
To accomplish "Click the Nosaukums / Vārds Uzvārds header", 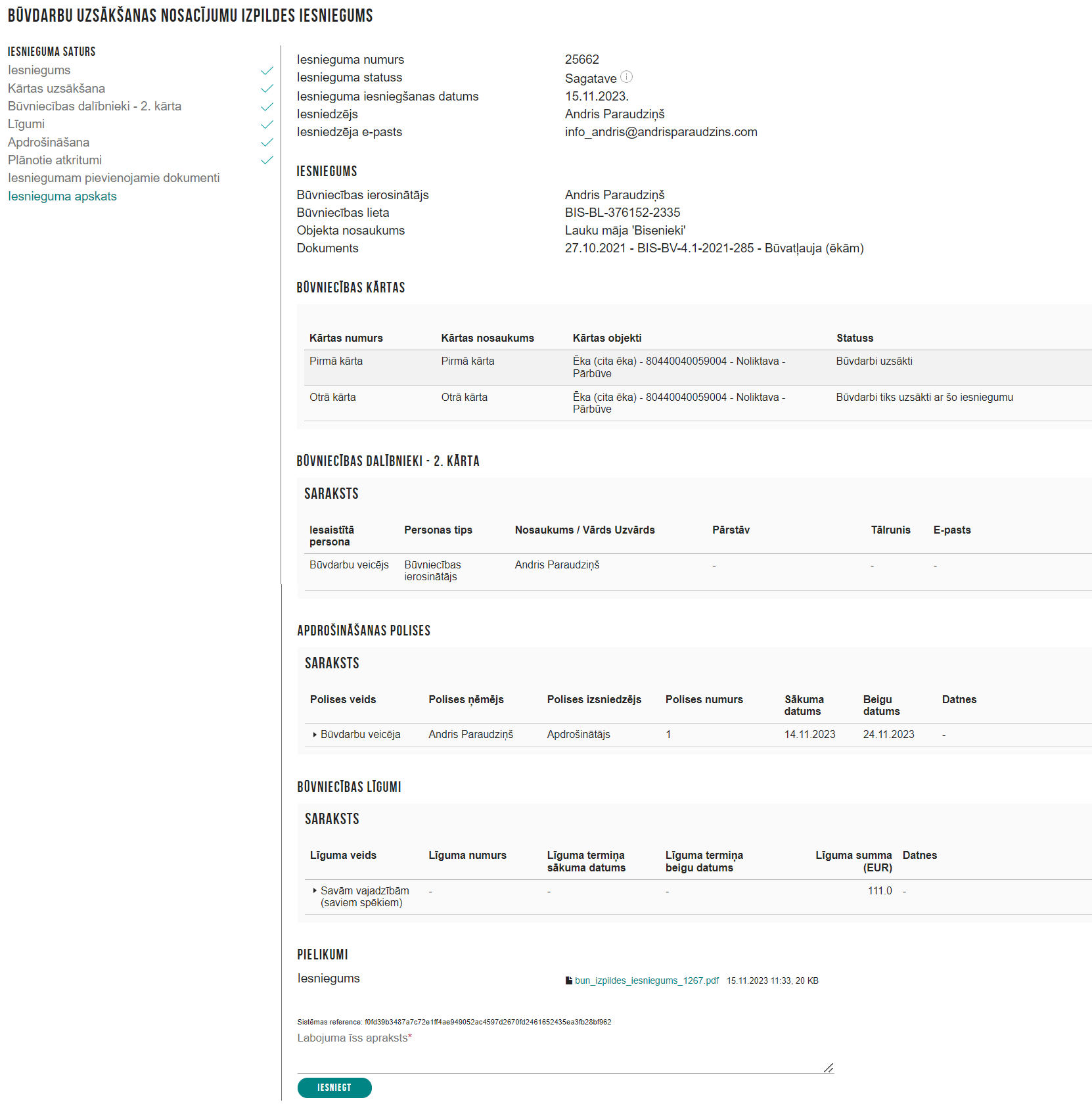I will tap(585, 530).
